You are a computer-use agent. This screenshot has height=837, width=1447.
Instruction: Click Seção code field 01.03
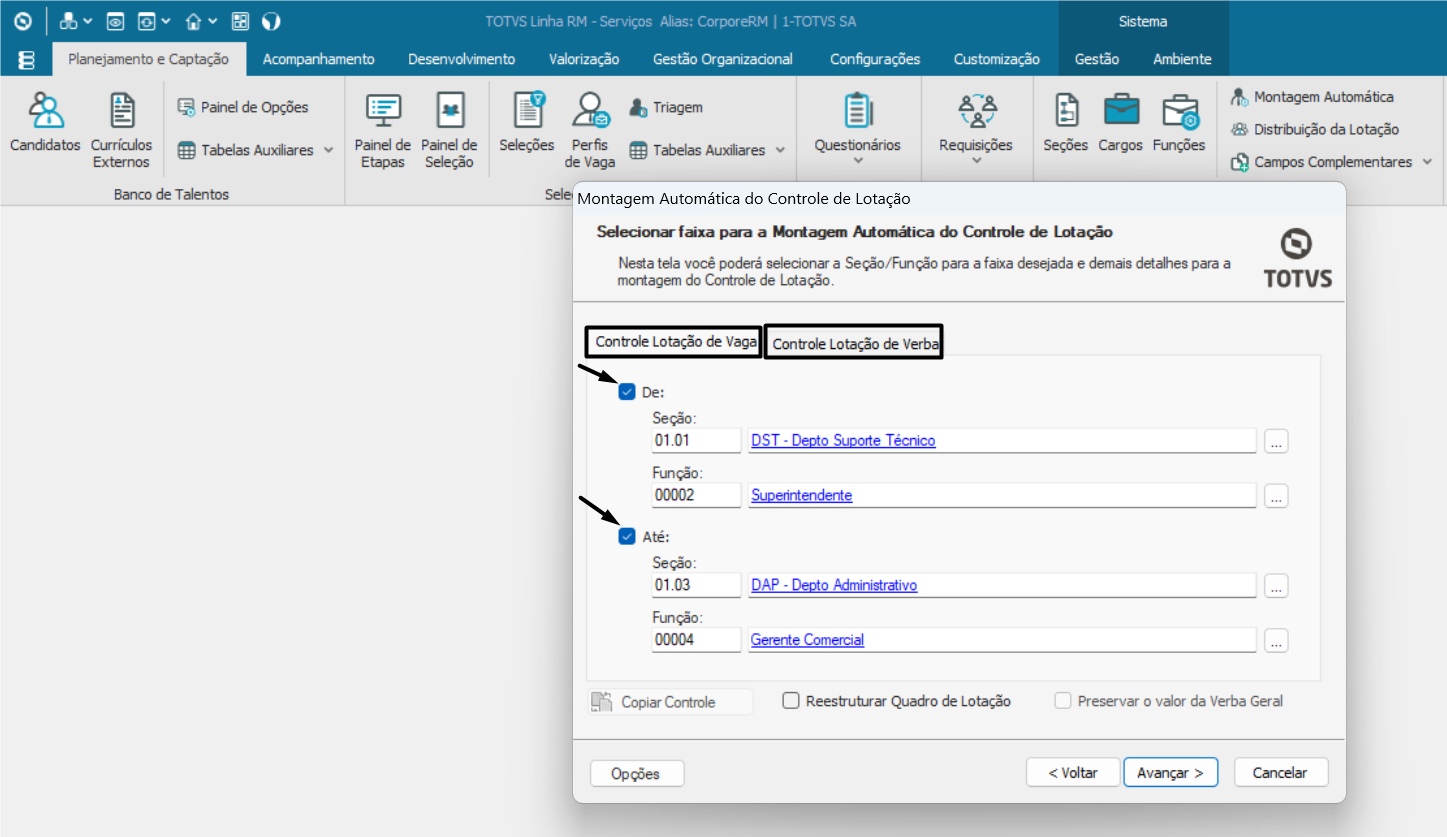tap(696, 585)
